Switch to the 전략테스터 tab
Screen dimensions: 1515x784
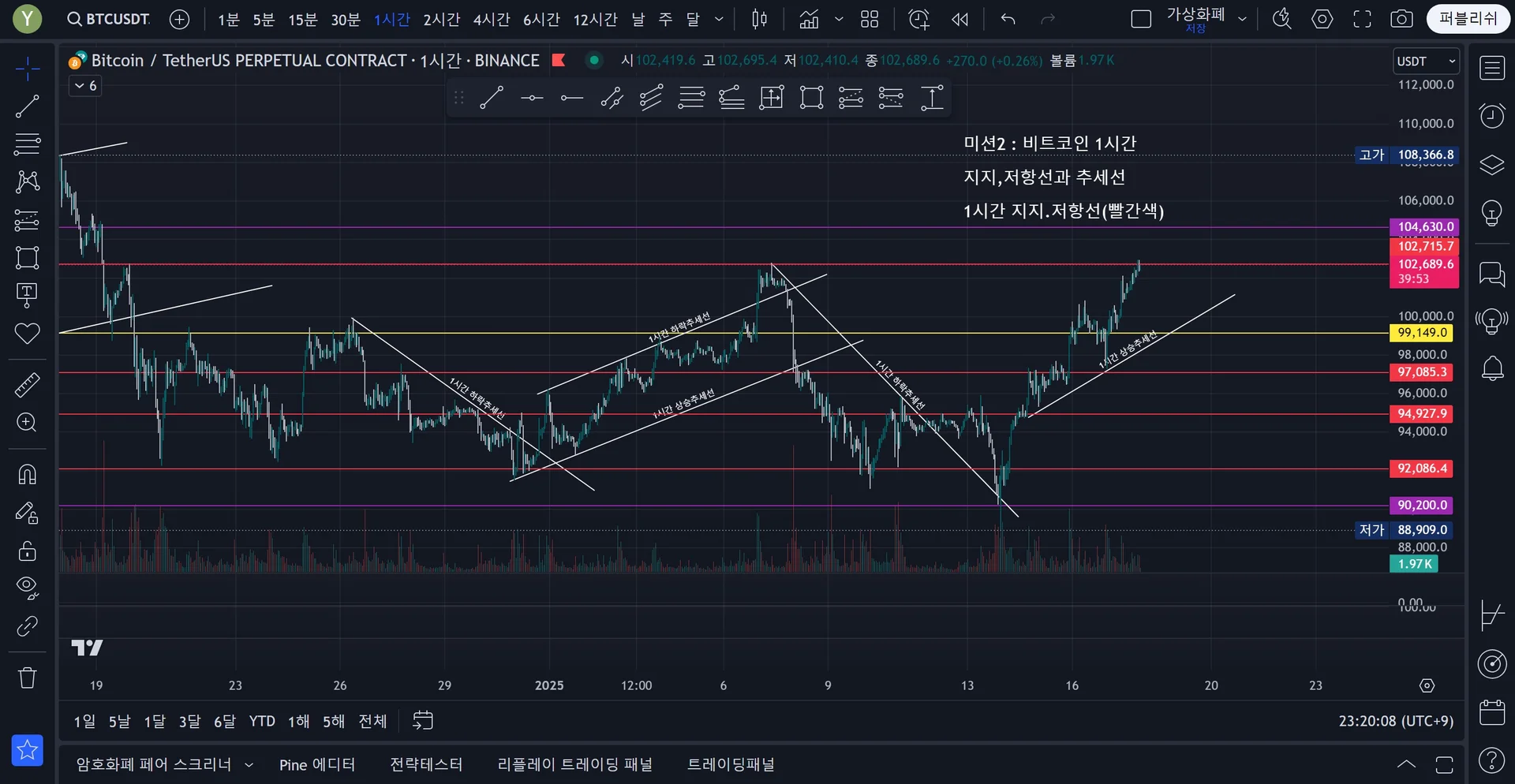tap(426, 764)
